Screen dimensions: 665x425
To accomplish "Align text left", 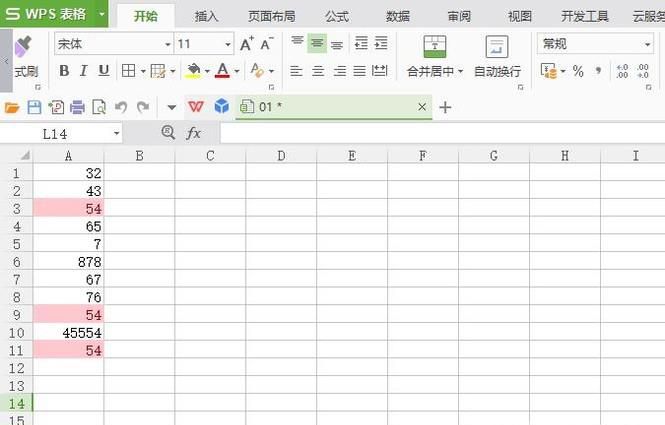I will coord(296,71).
